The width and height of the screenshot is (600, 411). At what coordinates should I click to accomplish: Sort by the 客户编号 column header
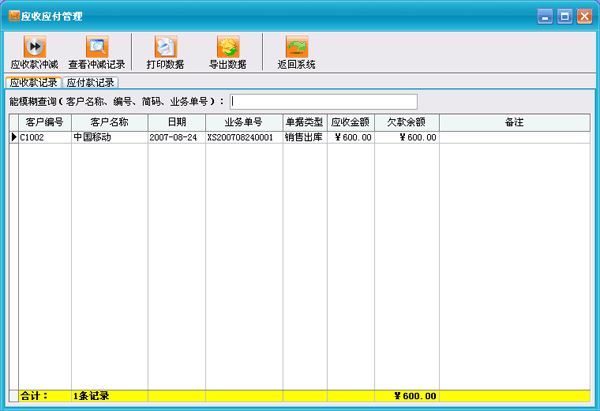click(x=45, y=122)
